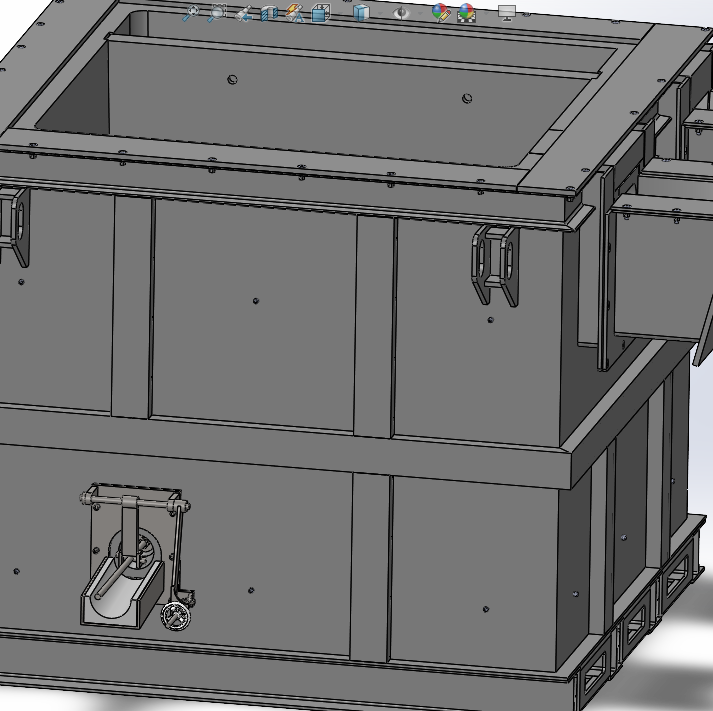Screen dimensions: 713x711
Task: Open View Settings monitor icon
Action: [x=507, y=13]
